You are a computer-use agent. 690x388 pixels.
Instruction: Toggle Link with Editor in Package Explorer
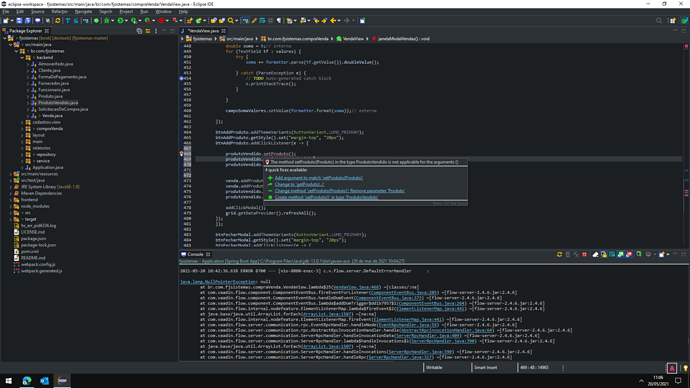[x=147, y=31]
